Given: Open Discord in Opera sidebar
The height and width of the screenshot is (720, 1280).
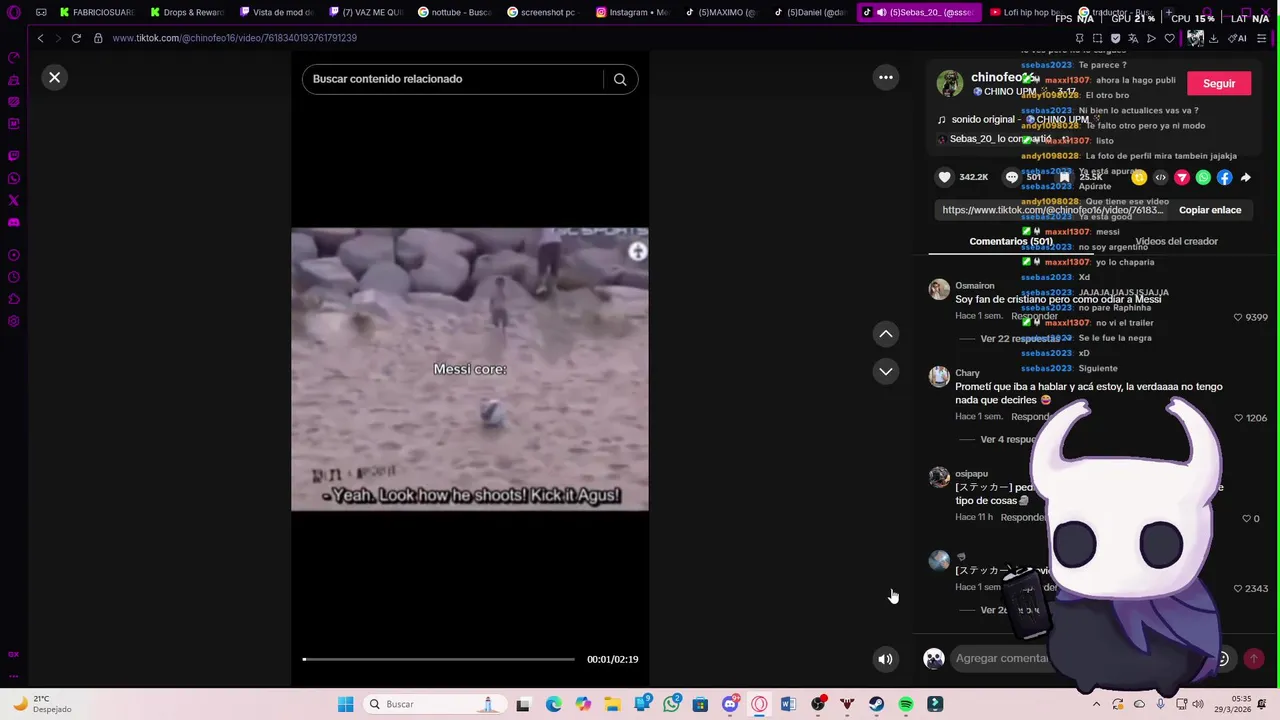Looking at the screenshot, I should pyautogui.click(x=14, y=222).
